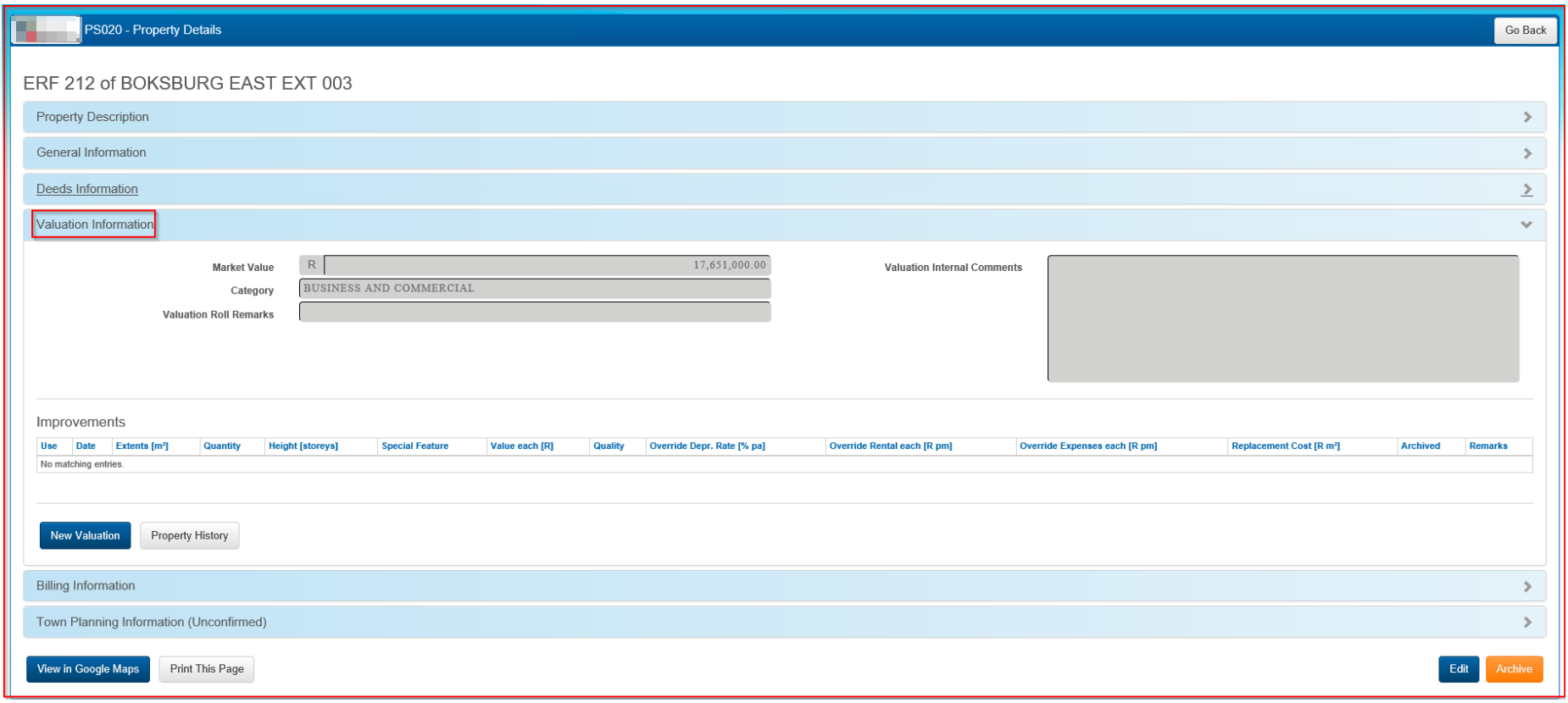Sort improvements by Quantity column
The image size is (1568, 703).
pyautogui.click(x=222, y=446)
